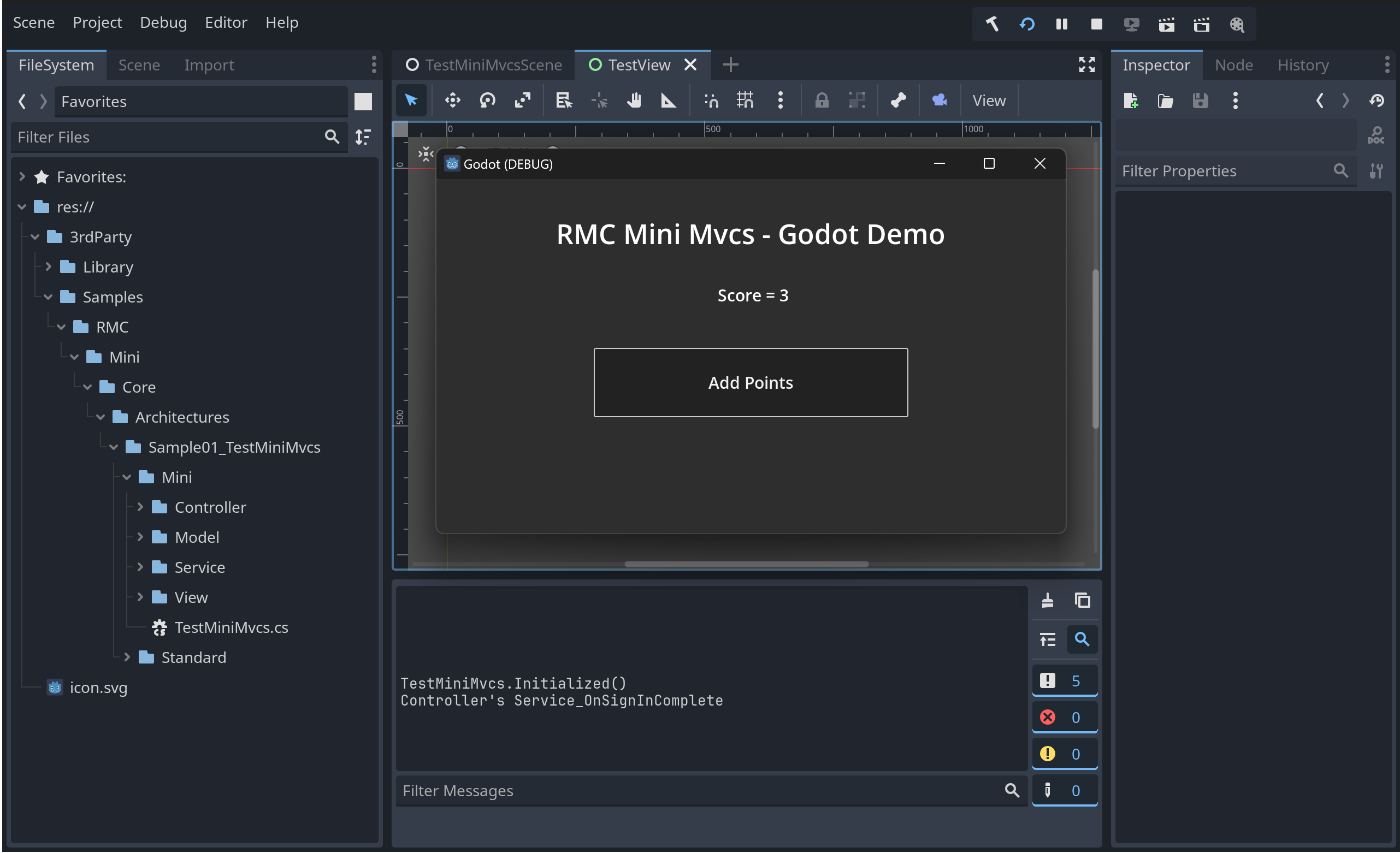Screen dimensions: 1400x853
Task: Toggle smart snapping
Action: tap(711, 100)
